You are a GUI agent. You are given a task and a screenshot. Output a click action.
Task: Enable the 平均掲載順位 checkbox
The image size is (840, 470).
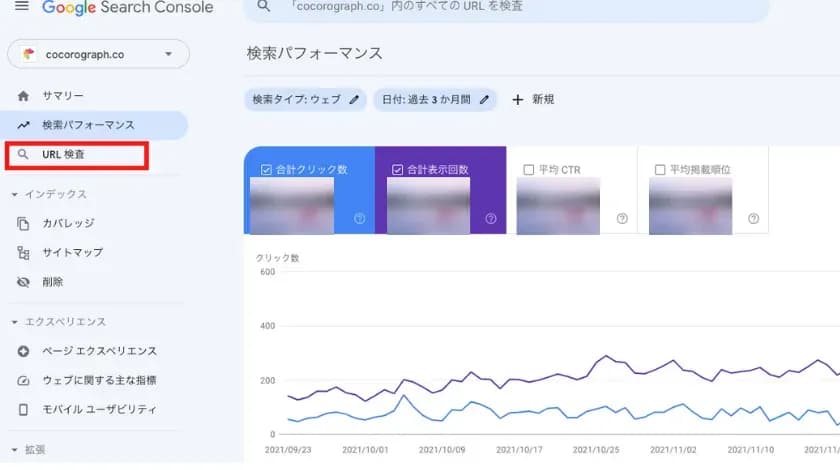click(659, 170)
